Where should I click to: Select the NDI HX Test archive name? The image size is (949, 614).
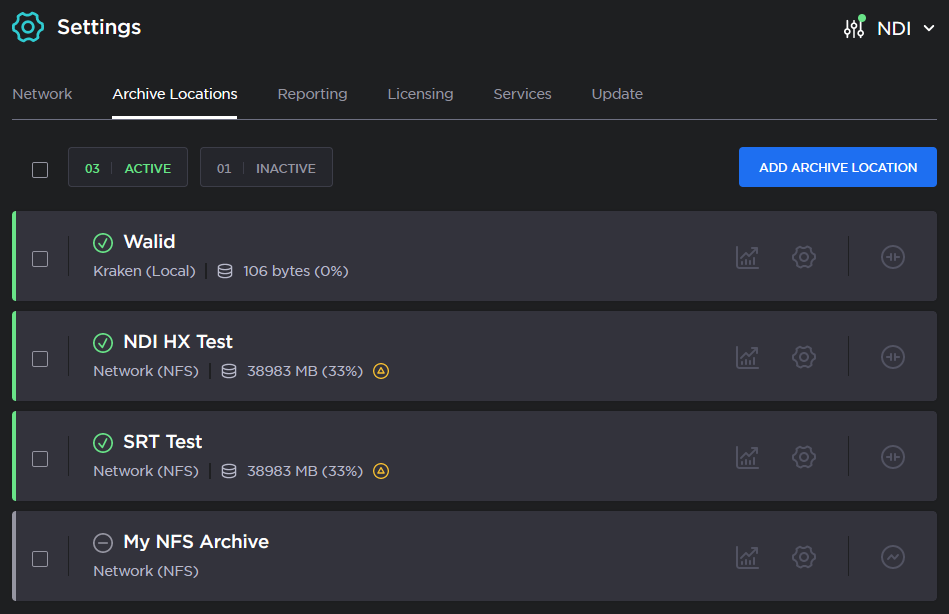178,342
